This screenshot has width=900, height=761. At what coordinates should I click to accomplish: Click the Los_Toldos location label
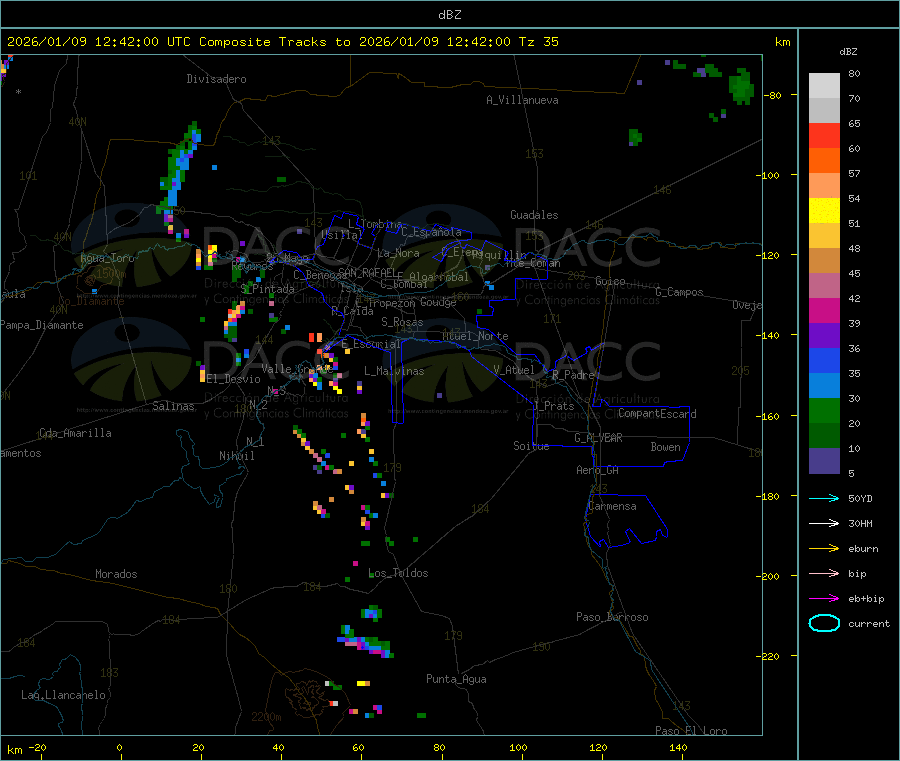[398, 573]
